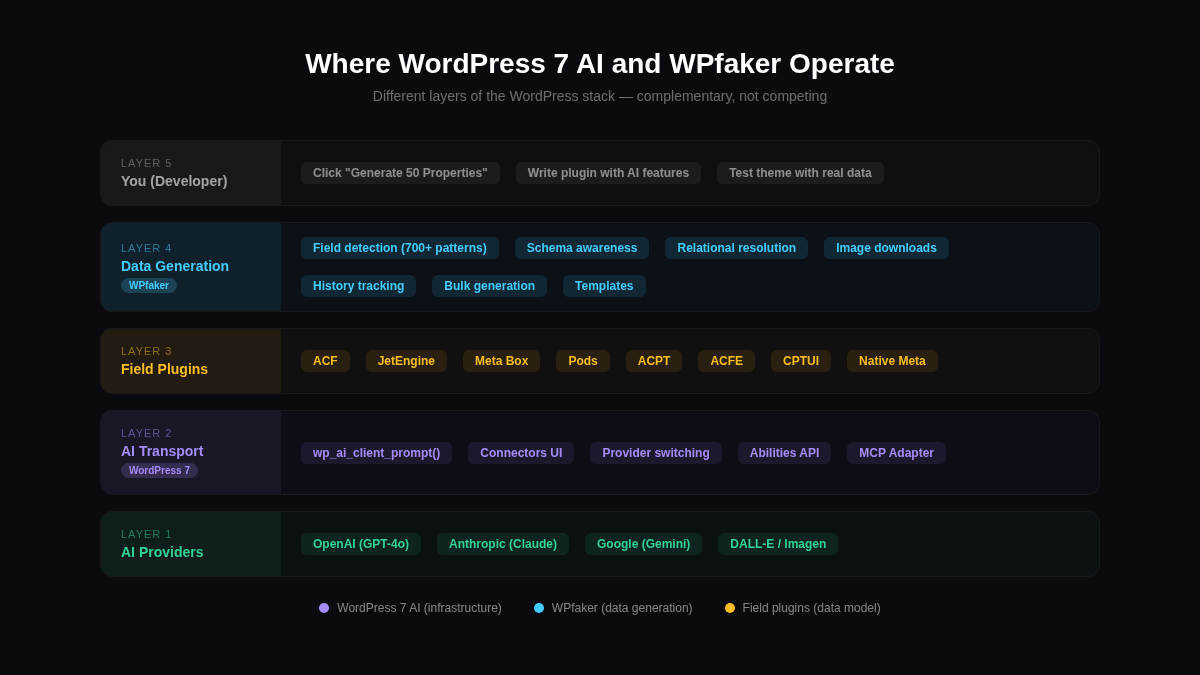Click the Bulk generation tag

click(x=489, y=286)
